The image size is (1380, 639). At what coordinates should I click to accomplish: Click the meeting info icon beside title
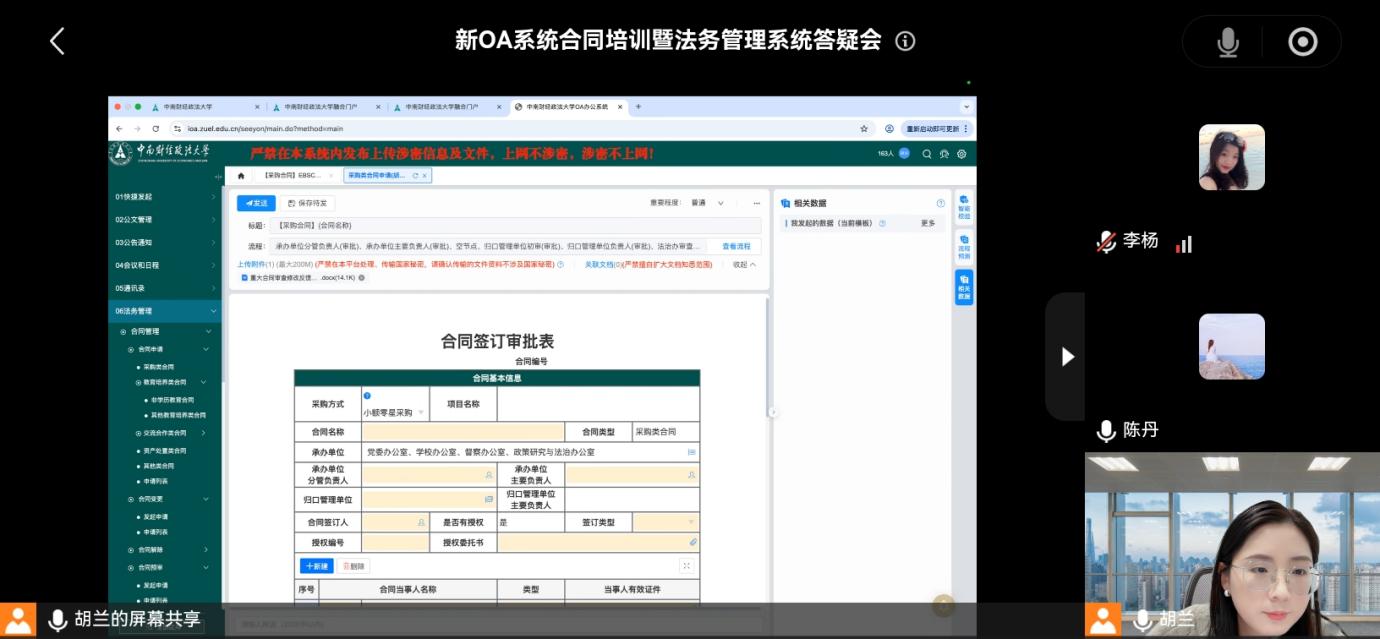(905, 41)
